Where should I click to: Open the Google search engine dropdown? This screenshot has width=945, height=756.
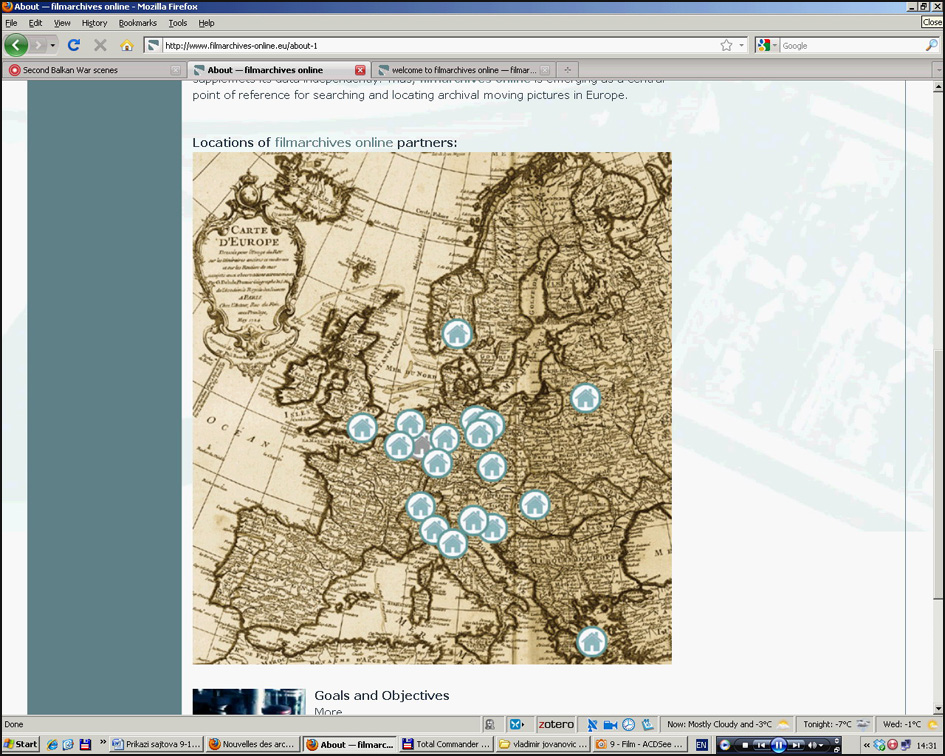coord(767,45)
